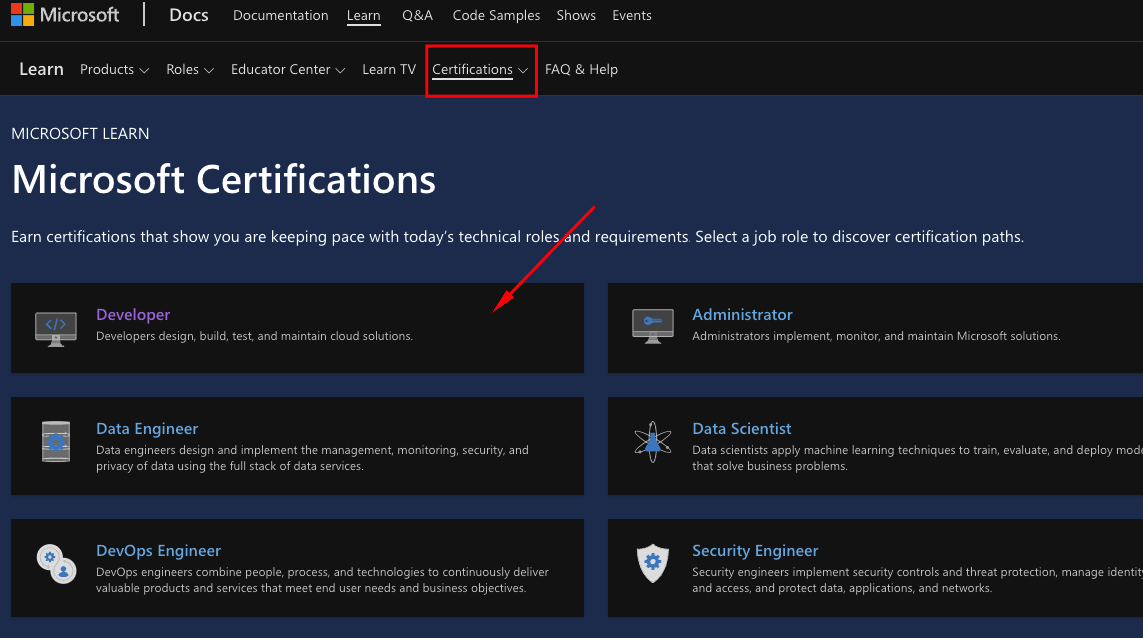This screenshot has height=638, width=1143.
Task: Open the Developer certification link
Action: [x=133, y=314]
